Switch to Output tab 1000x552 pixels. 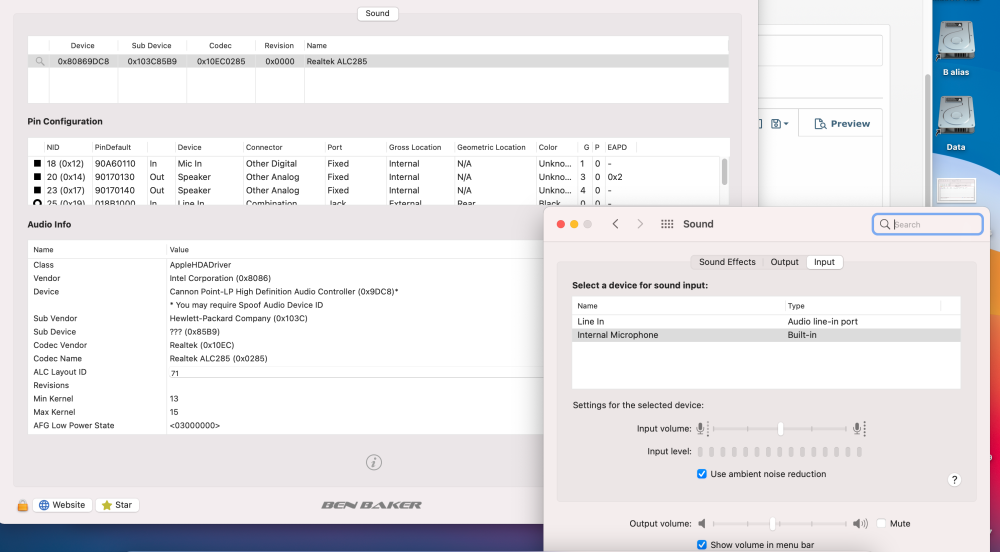pyautogui.click(x=784, y=262)
